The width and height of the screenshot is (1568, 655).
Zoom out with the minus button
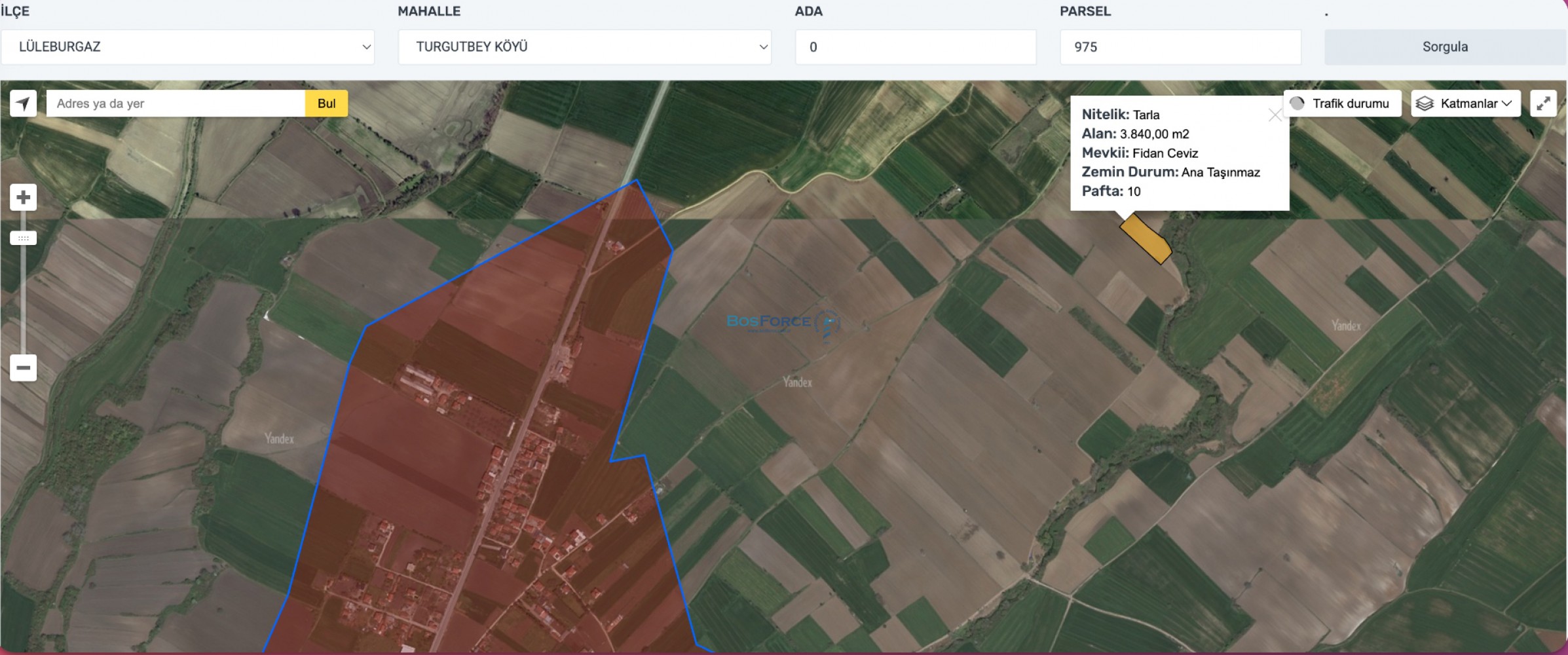pos(23,367)
